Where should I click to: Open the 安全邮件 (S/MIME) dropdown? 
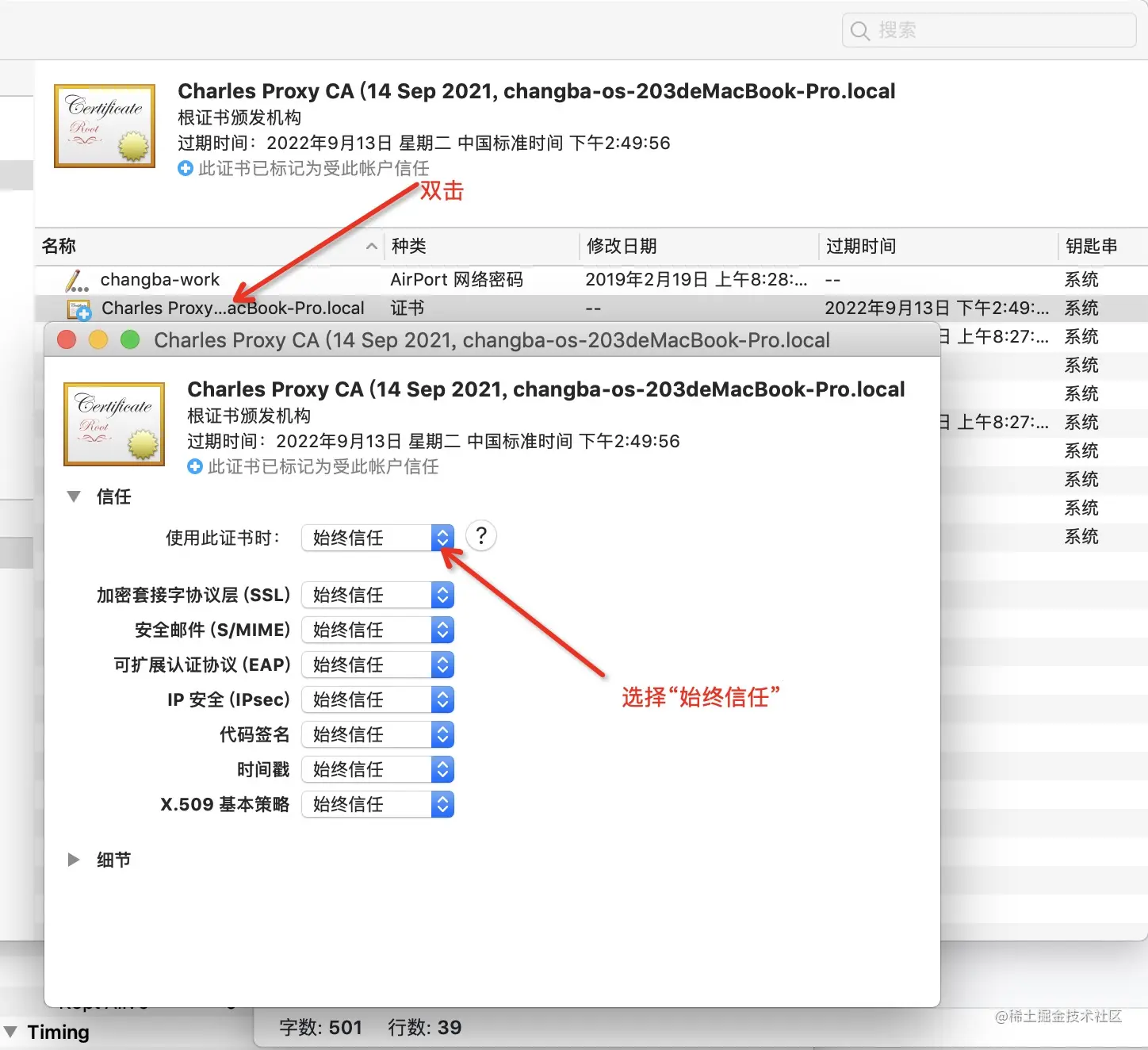(377, 630)
